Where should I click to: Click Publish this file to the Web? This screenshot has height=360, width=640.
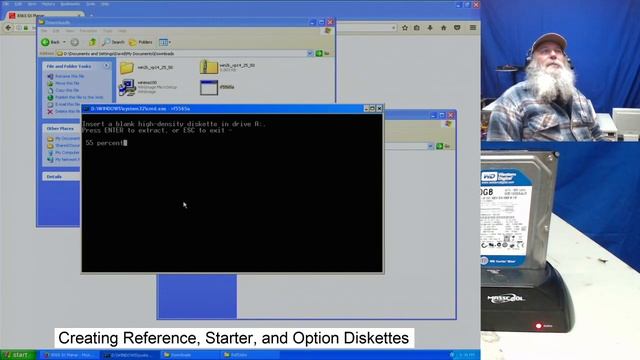pyautogui.click(x=75, y=98)
